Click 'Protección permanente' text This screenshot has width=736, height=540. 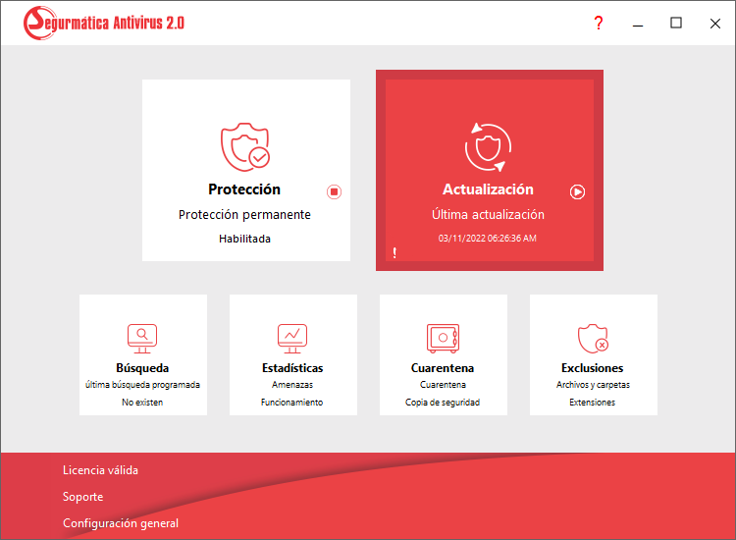point(245,215)
